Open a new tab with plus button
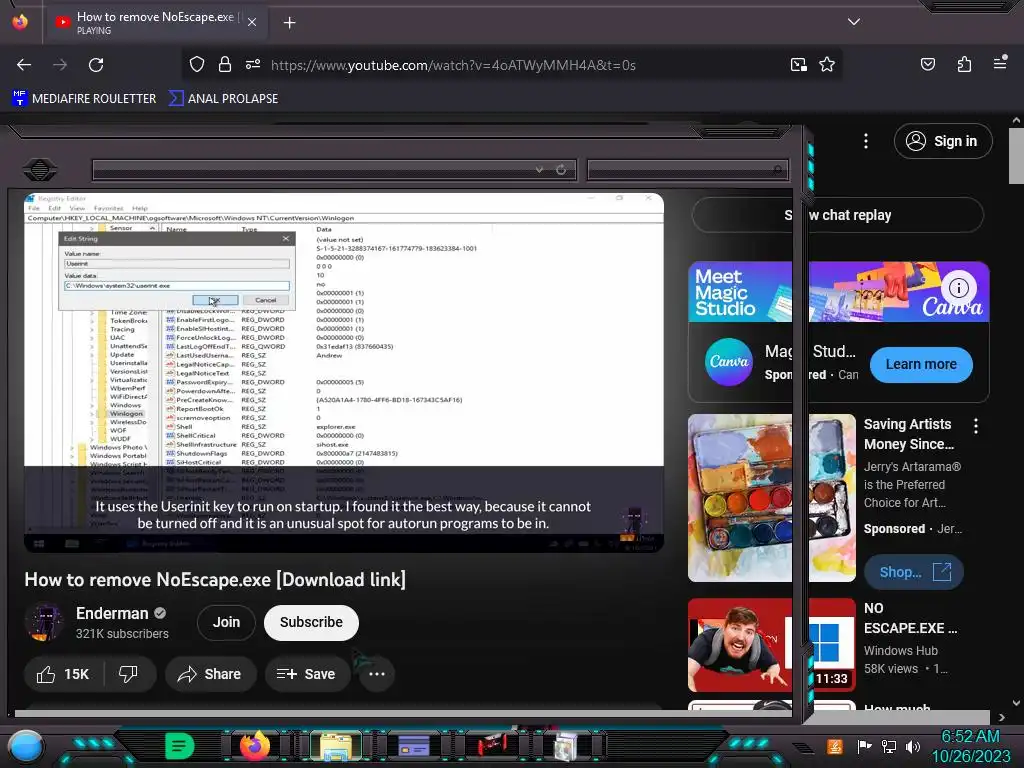 point(289,23)
